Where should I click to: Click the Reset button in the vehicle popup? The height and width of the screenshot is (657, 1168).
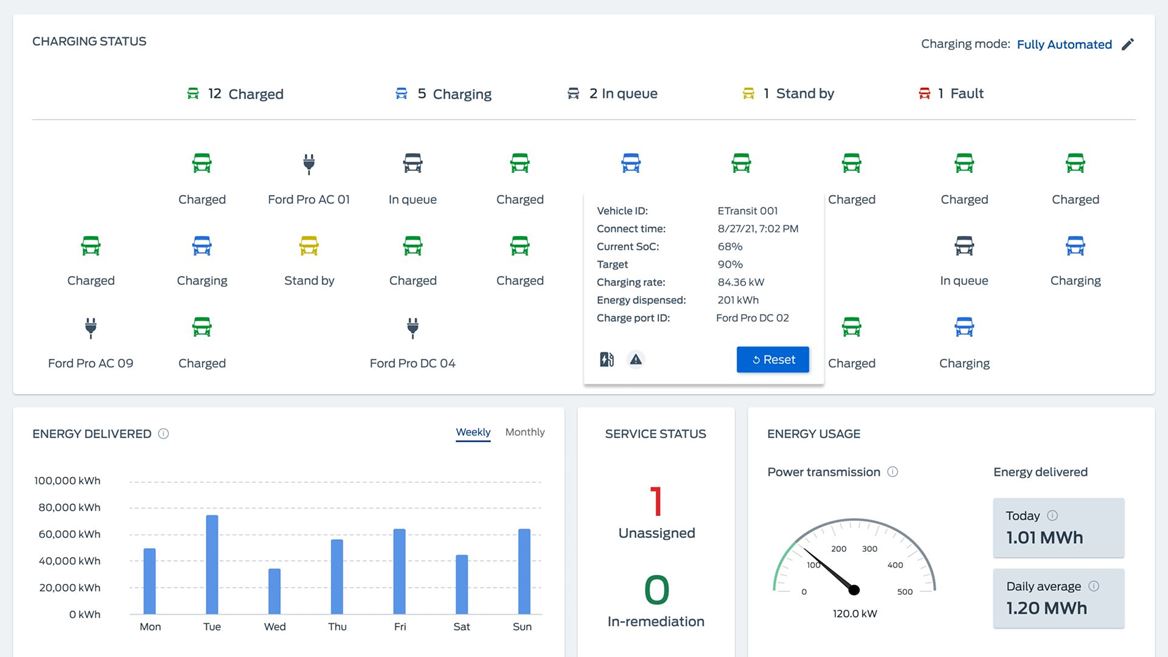point(772,358)
